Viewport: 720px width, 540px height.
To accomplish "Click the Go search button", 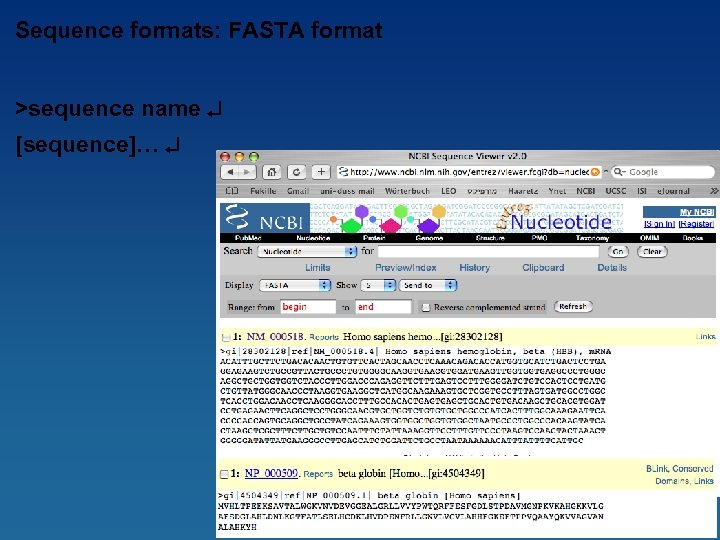I will (x=618, y=252).
